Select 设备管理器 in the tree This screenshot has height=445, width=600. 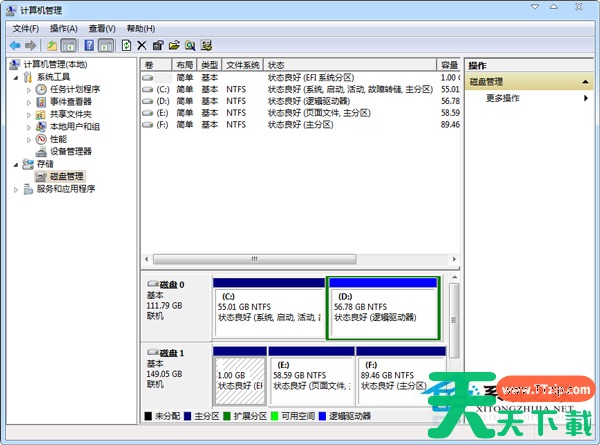[x=70, y=151]
